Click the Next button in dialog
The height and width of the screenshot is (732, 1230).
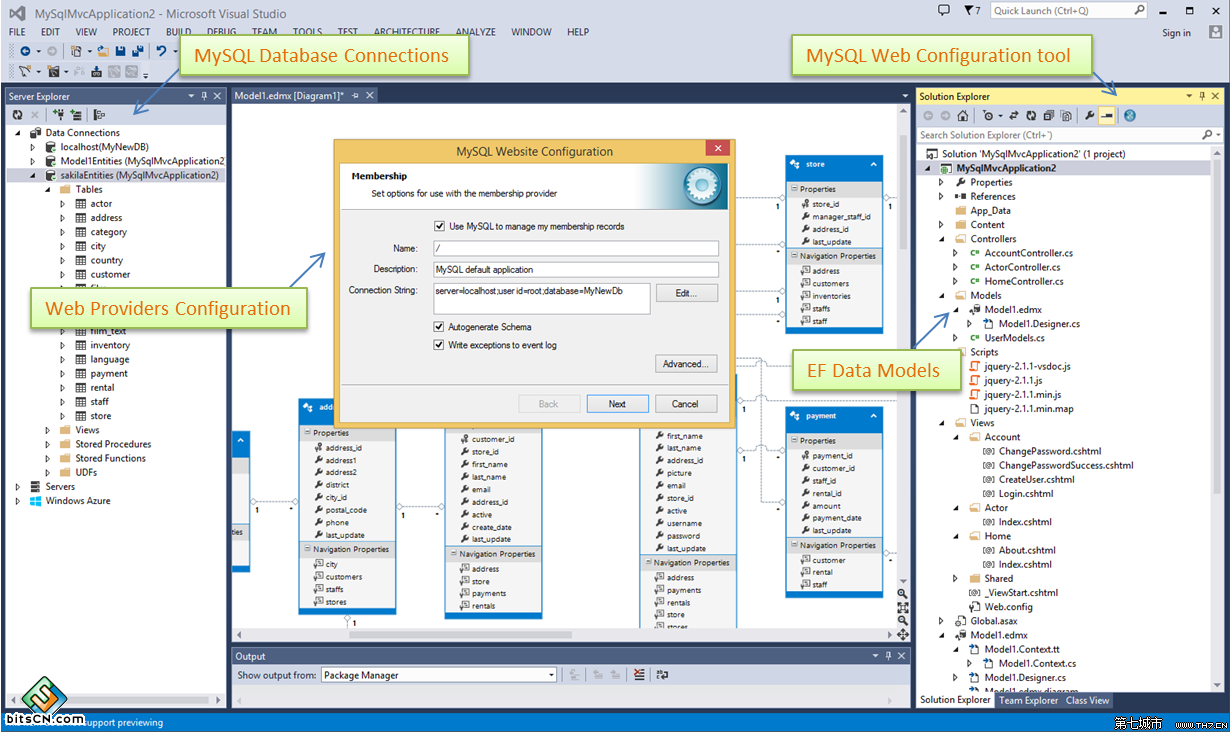pyautogui.click(x=617, y=404)
